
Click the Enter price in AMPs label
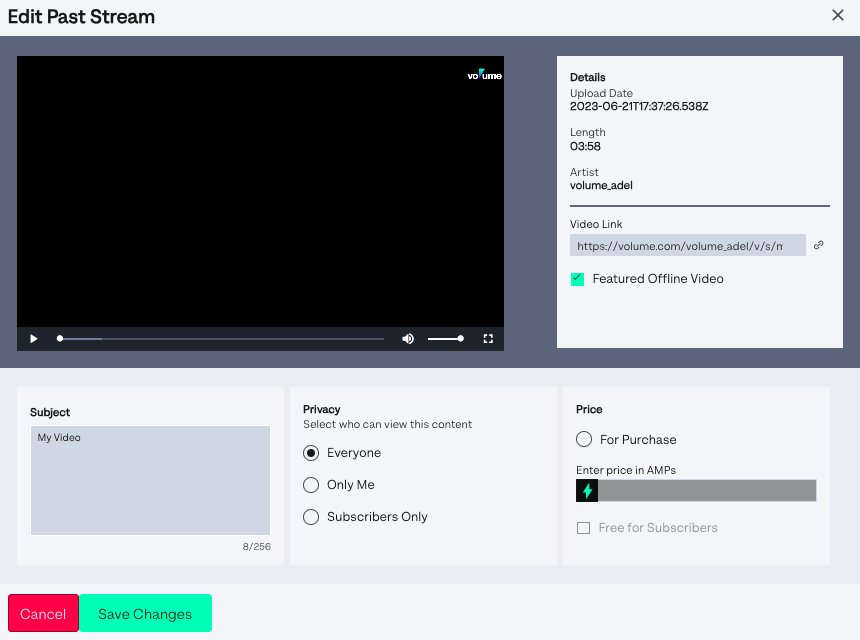626,470
